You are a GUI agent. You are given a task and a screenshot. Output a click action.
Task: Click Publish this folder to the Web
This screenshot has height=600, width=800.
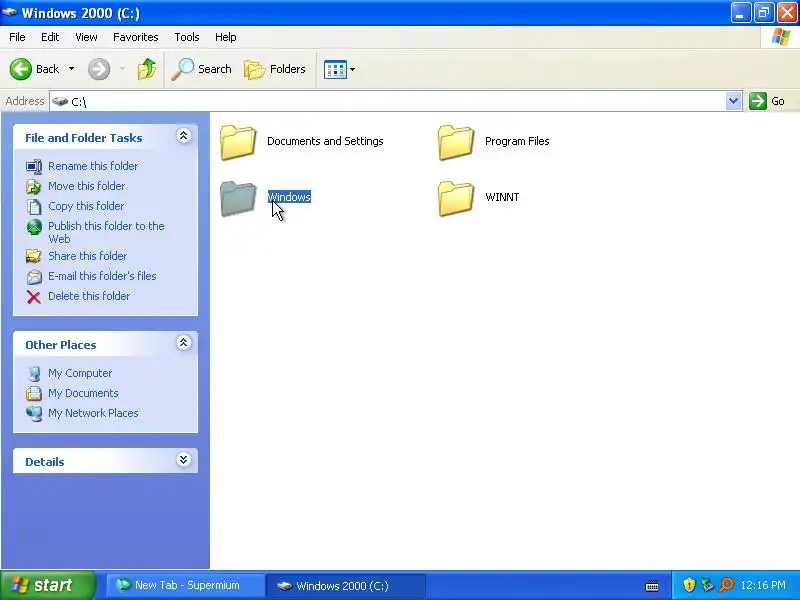106,232
